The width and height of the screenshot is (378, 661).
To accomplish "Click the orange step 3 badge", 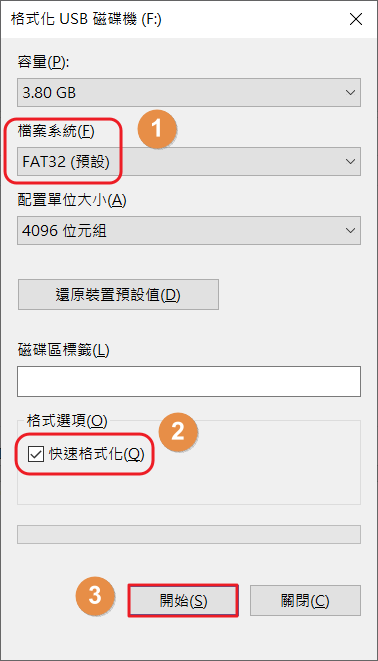I will click(x=95, y=596).
